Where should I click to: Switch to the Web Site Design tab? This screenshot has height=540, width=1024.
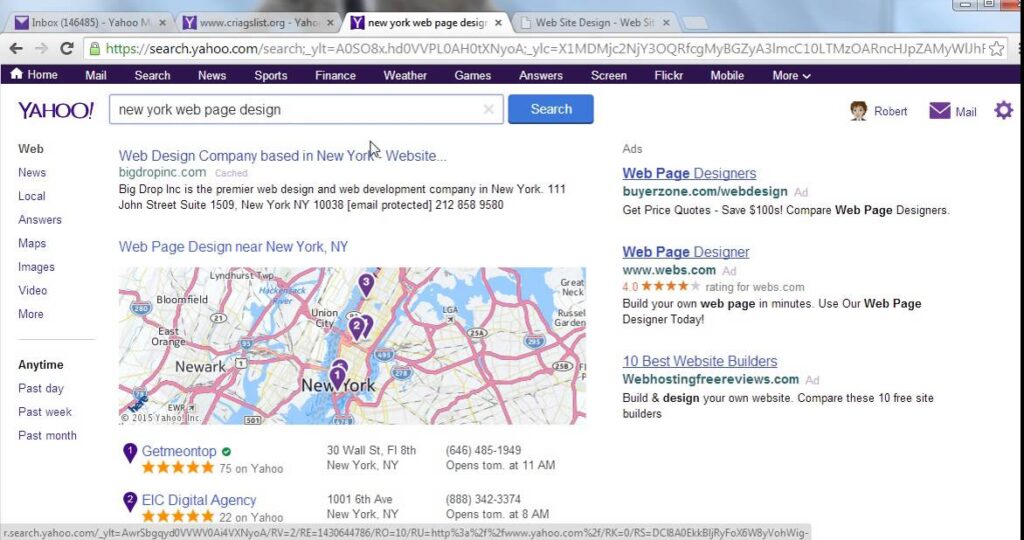[595, 23]
